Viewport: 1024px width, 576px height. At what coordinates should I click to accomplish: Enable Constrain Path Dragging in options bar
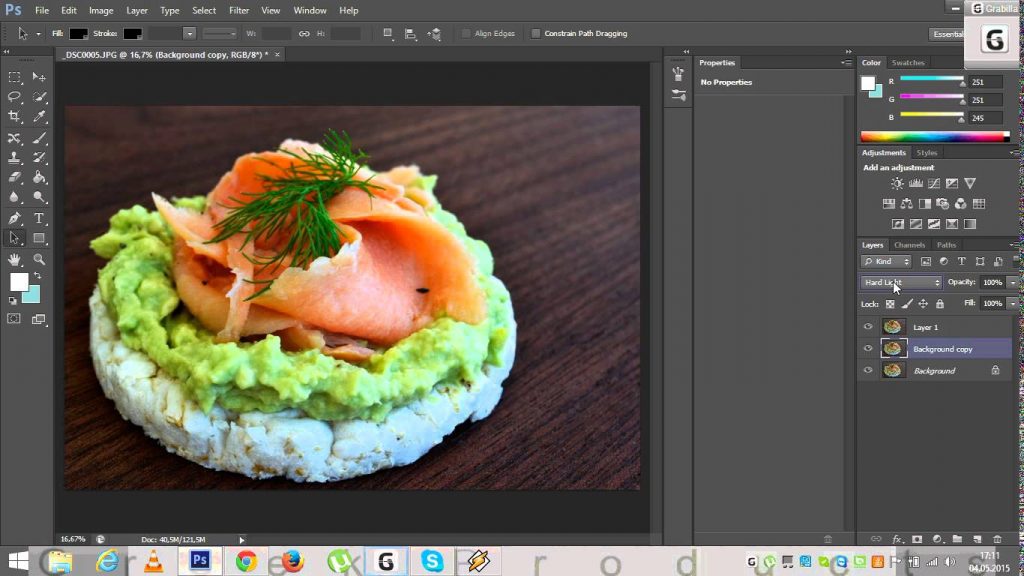tap(534, 33)
